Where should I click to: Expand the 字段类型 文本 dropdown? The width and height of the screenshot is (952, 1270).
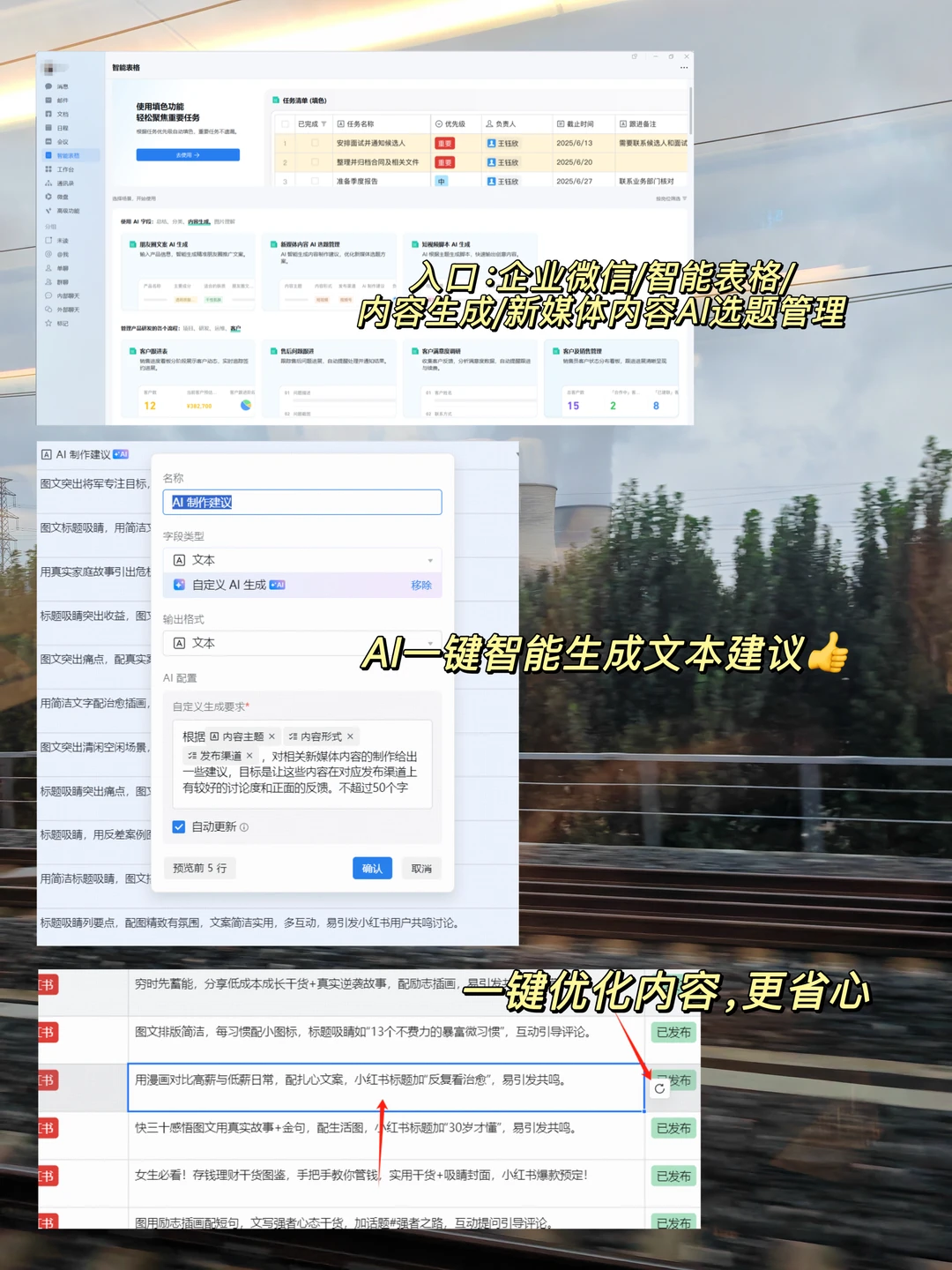click(301, 560)
